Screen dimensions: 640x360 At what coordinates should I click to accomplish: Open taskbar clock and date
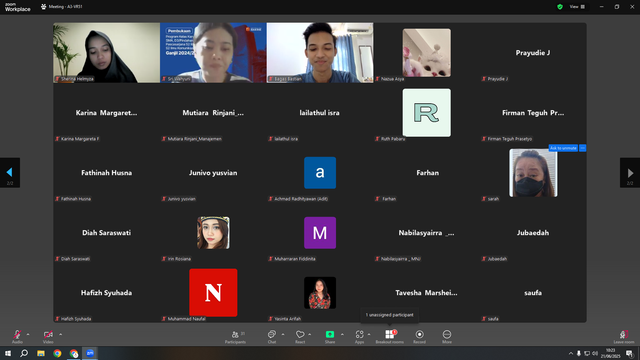click(610, 353)
